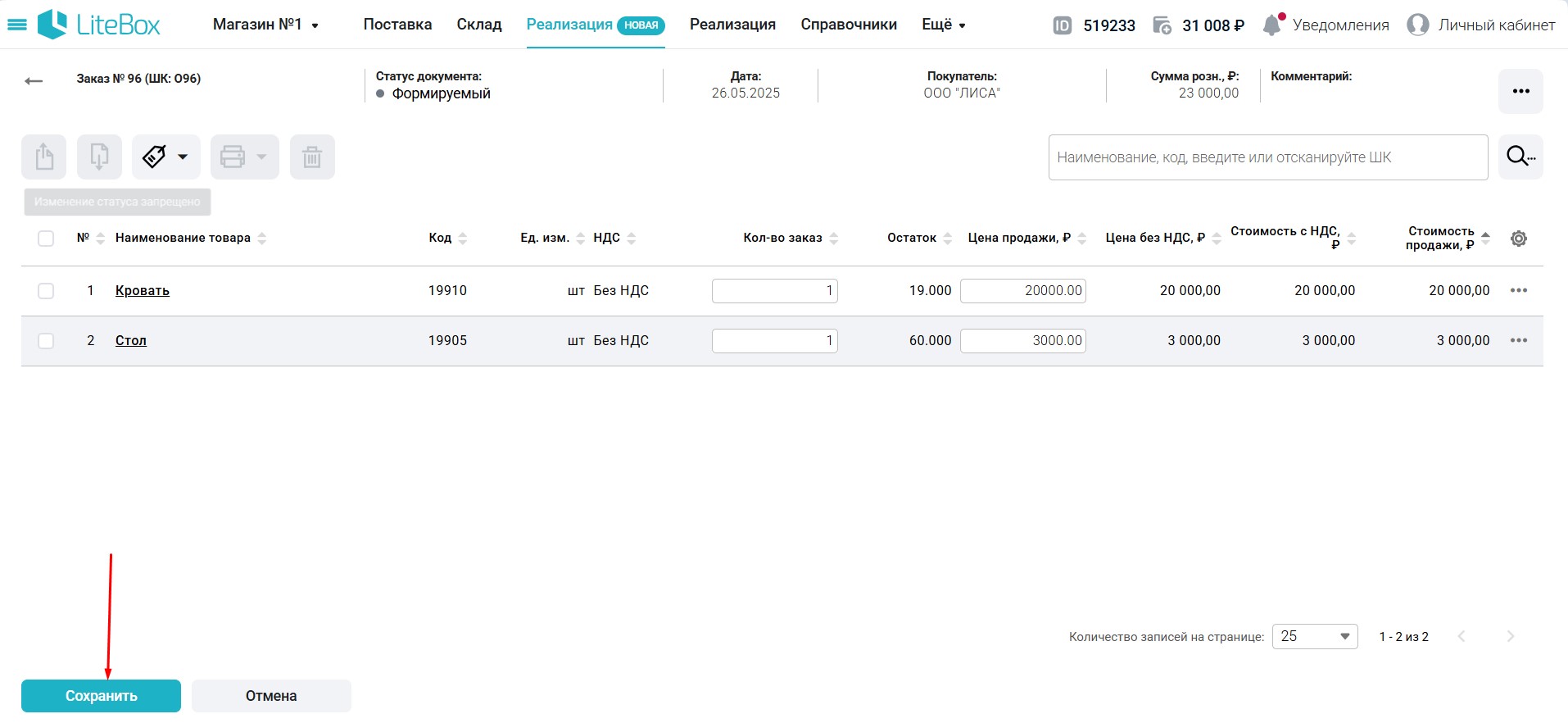The height and width of the screenshot is (723, 1568).
Task: Expand the Магазин №1 store dropdown
Action: [x=265, y=25]
